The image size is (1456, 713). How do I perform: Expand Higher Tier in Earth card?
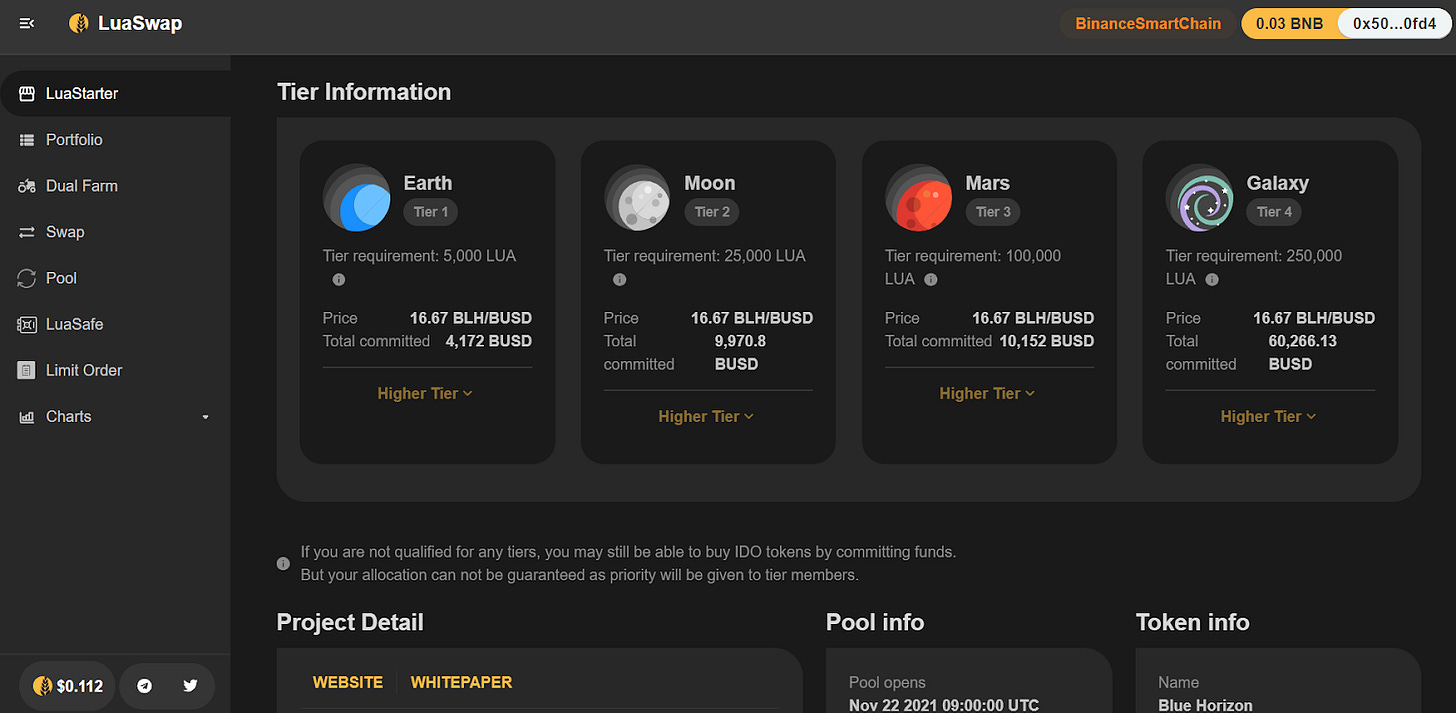425,394
